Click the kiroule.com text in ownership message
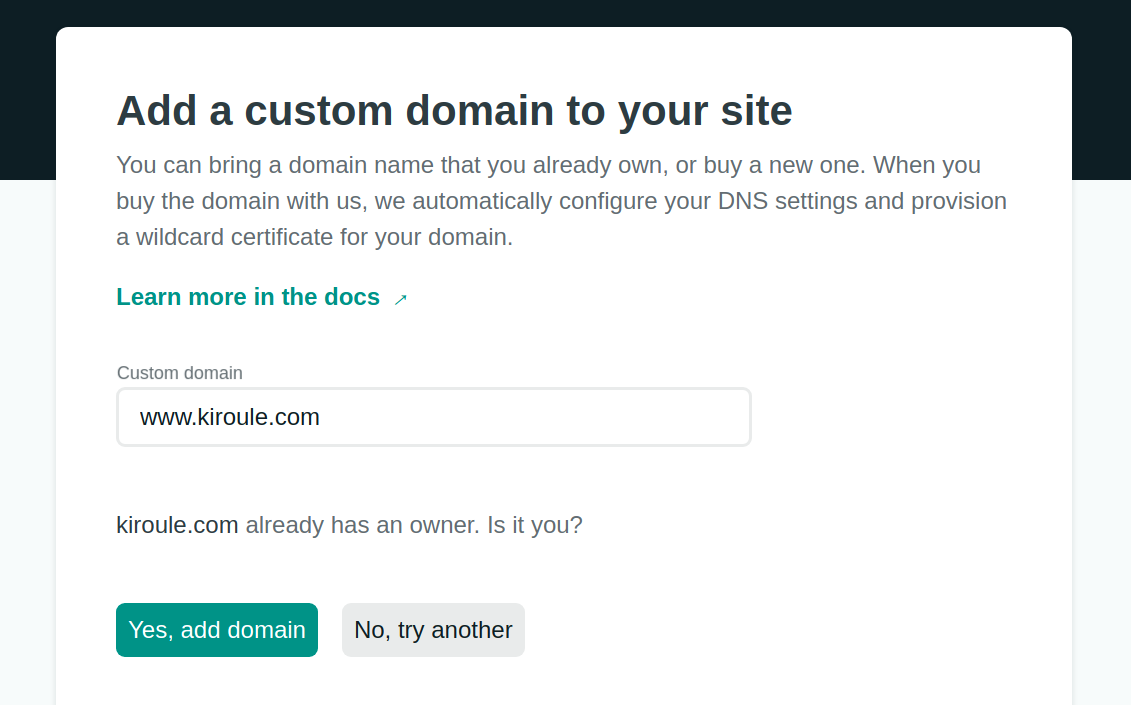Viewport: 1131px width, 705px height. click(x=177, y=525)
